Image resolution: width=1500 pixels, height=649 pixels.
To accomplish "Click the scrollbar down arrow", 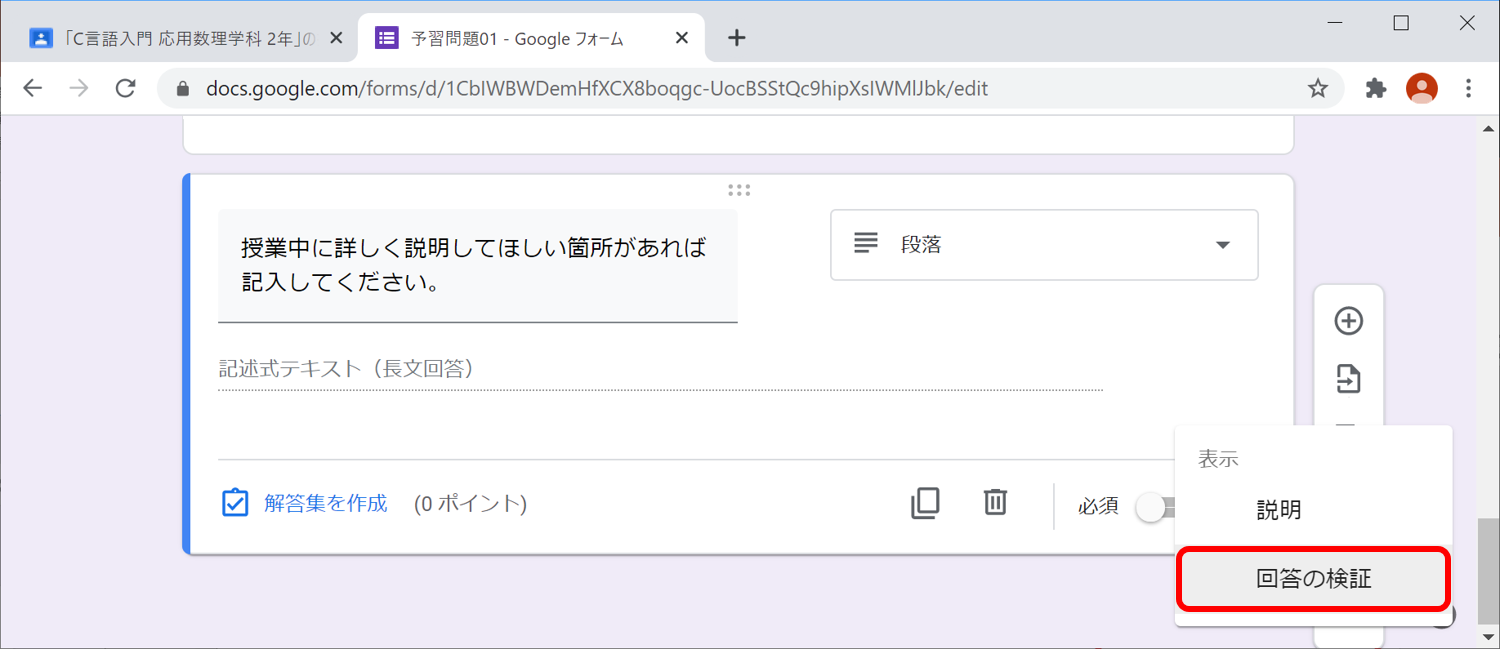I will [1489, 638].
